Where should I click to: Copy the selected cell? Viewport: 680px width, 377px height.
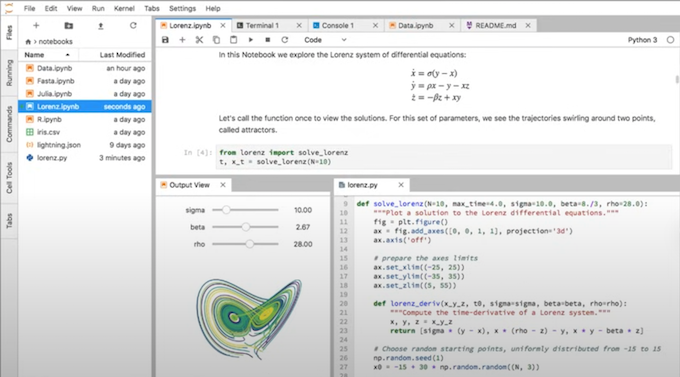[216, 40]
